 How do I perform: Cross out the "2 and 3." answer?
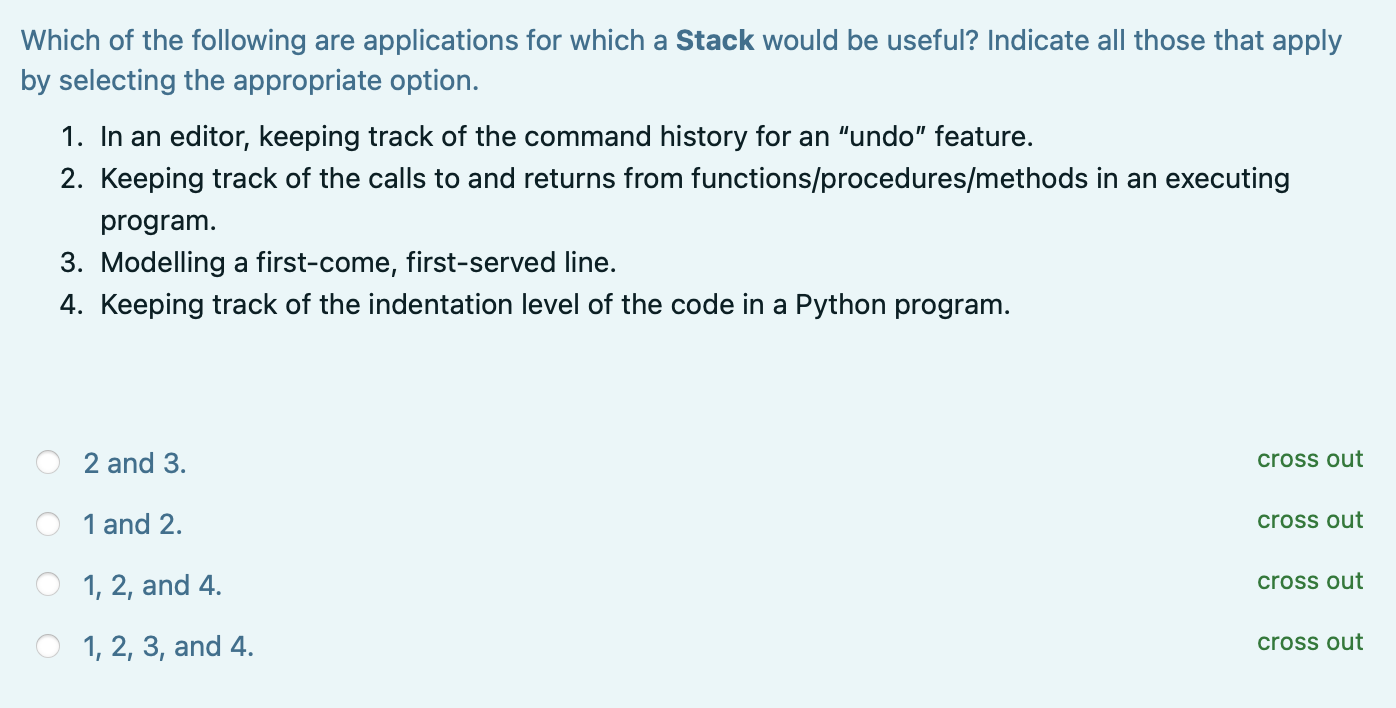point(1310,459)
